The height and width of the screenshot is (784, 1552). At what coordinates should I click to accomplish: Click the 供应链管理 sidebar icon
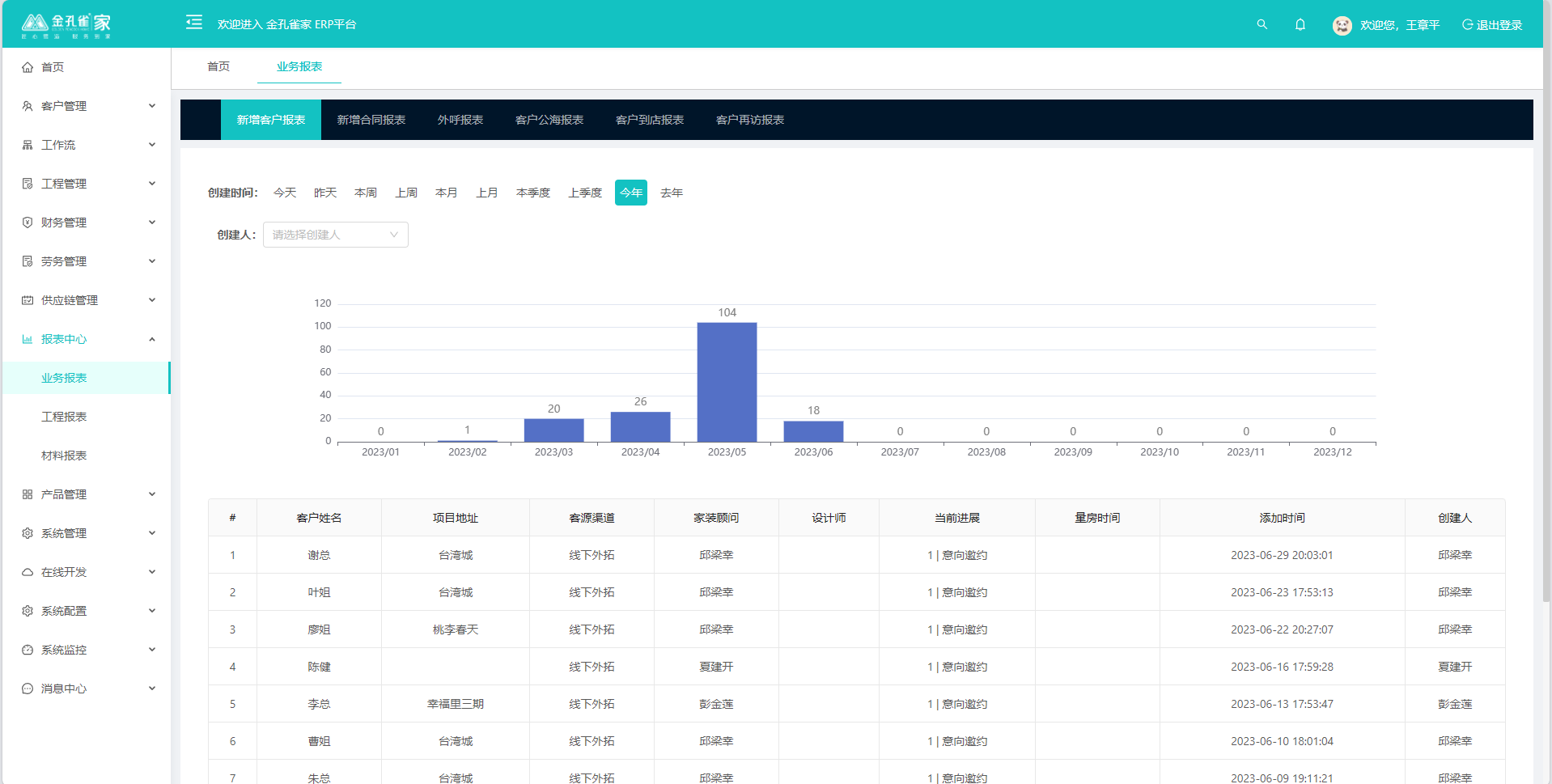pyautogui.click(x=28, y=300)
